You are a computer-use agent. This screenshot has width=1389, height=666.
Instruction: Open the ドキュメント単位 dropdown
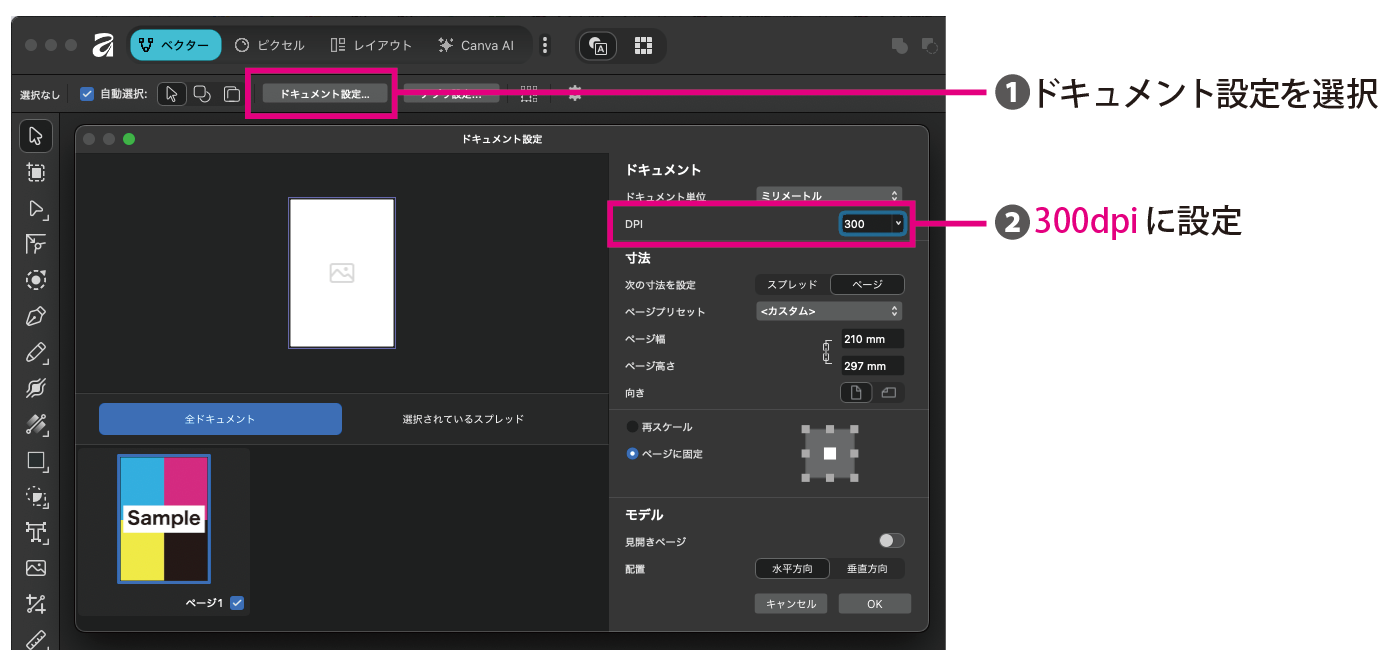click(x=829, y=196)
